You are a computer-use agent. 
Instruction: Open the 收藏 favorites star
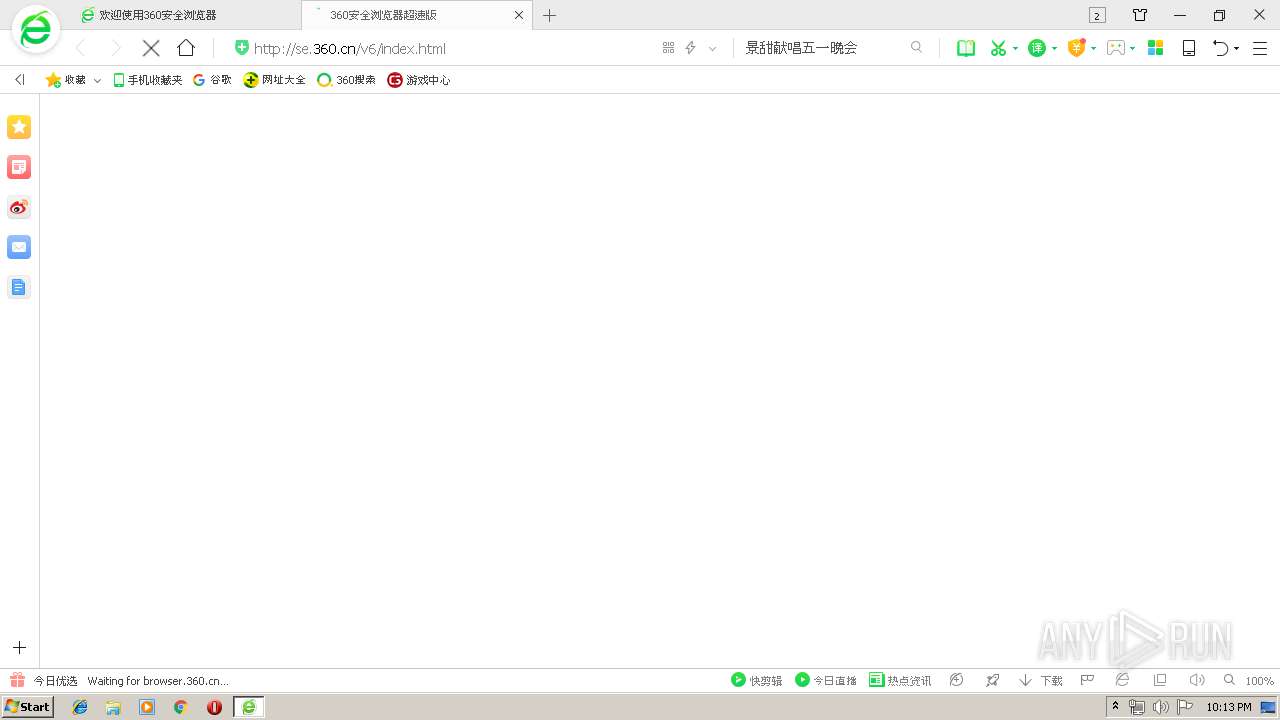point(65,80)
